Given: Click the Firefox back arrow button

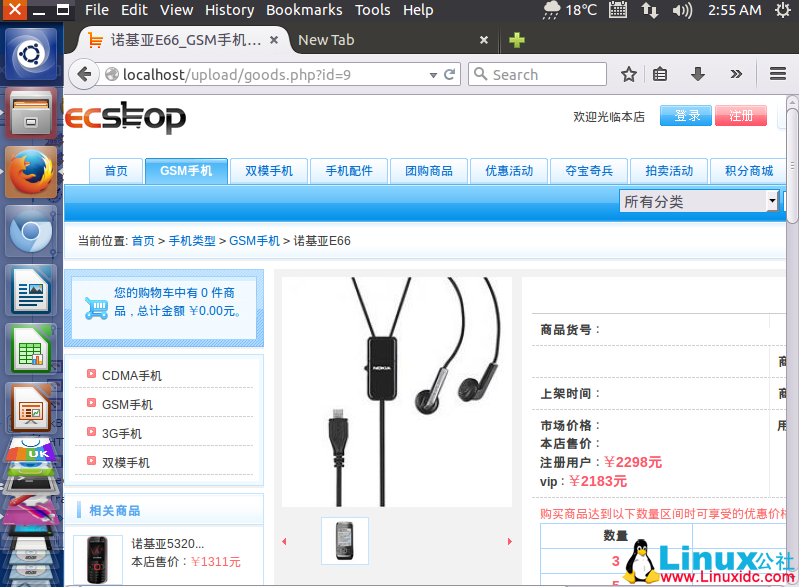Looking at the screenshot, I should (x=84, y=74).
